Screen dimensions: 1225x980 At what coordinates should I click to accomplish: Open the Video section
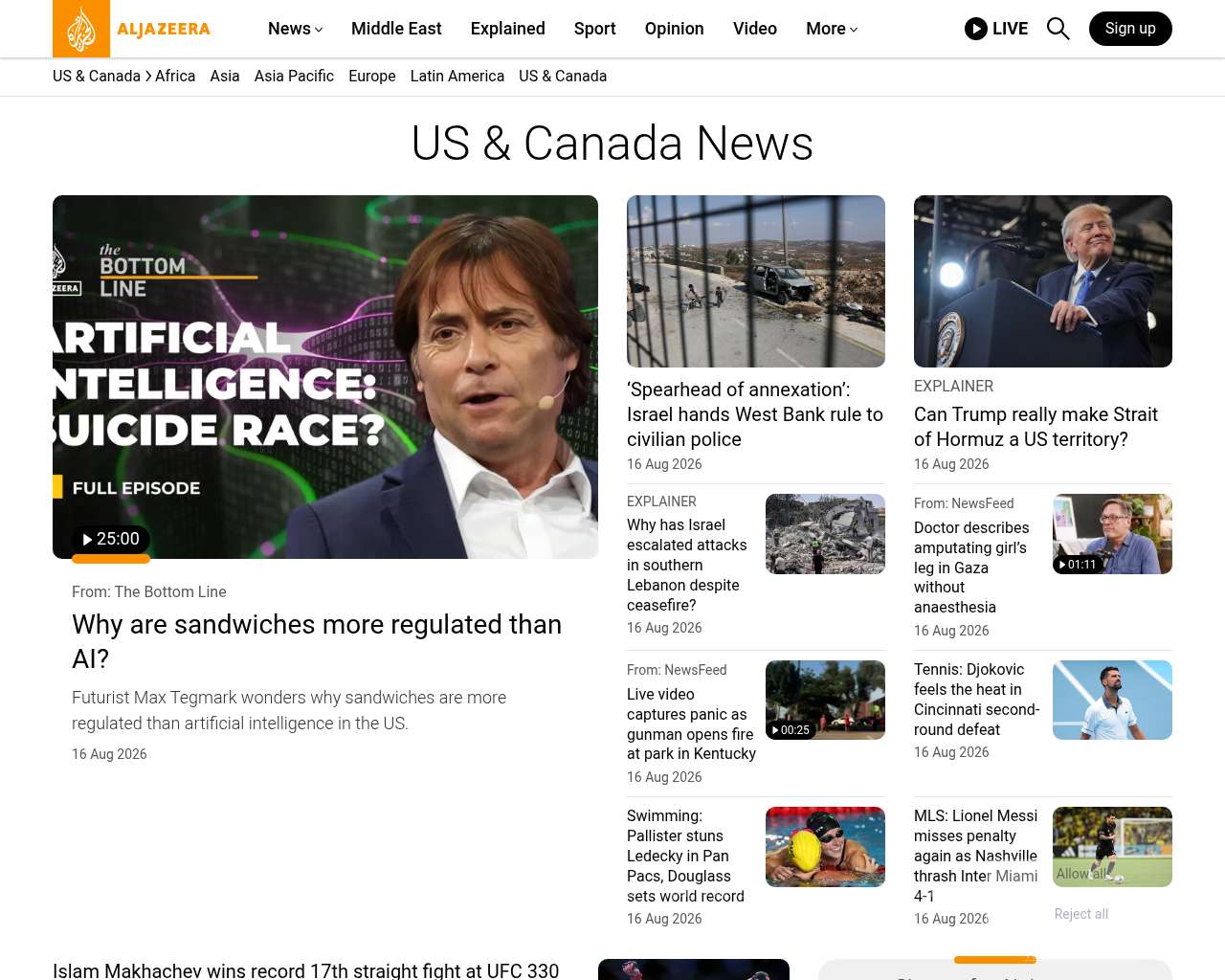click(755, 29)
